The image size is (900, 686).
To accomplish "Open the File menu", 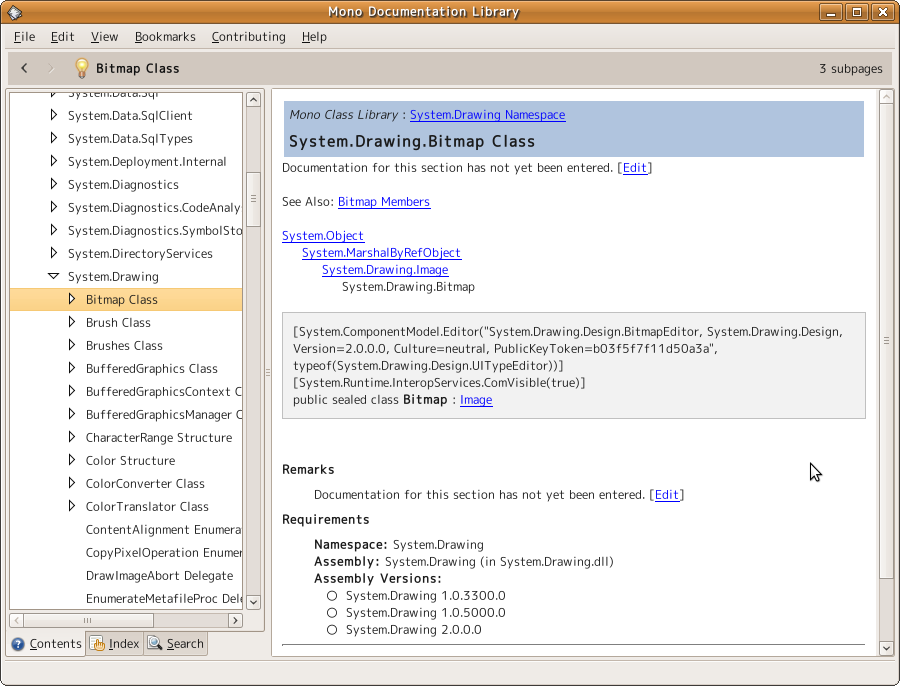I will (x=24, y=37).
